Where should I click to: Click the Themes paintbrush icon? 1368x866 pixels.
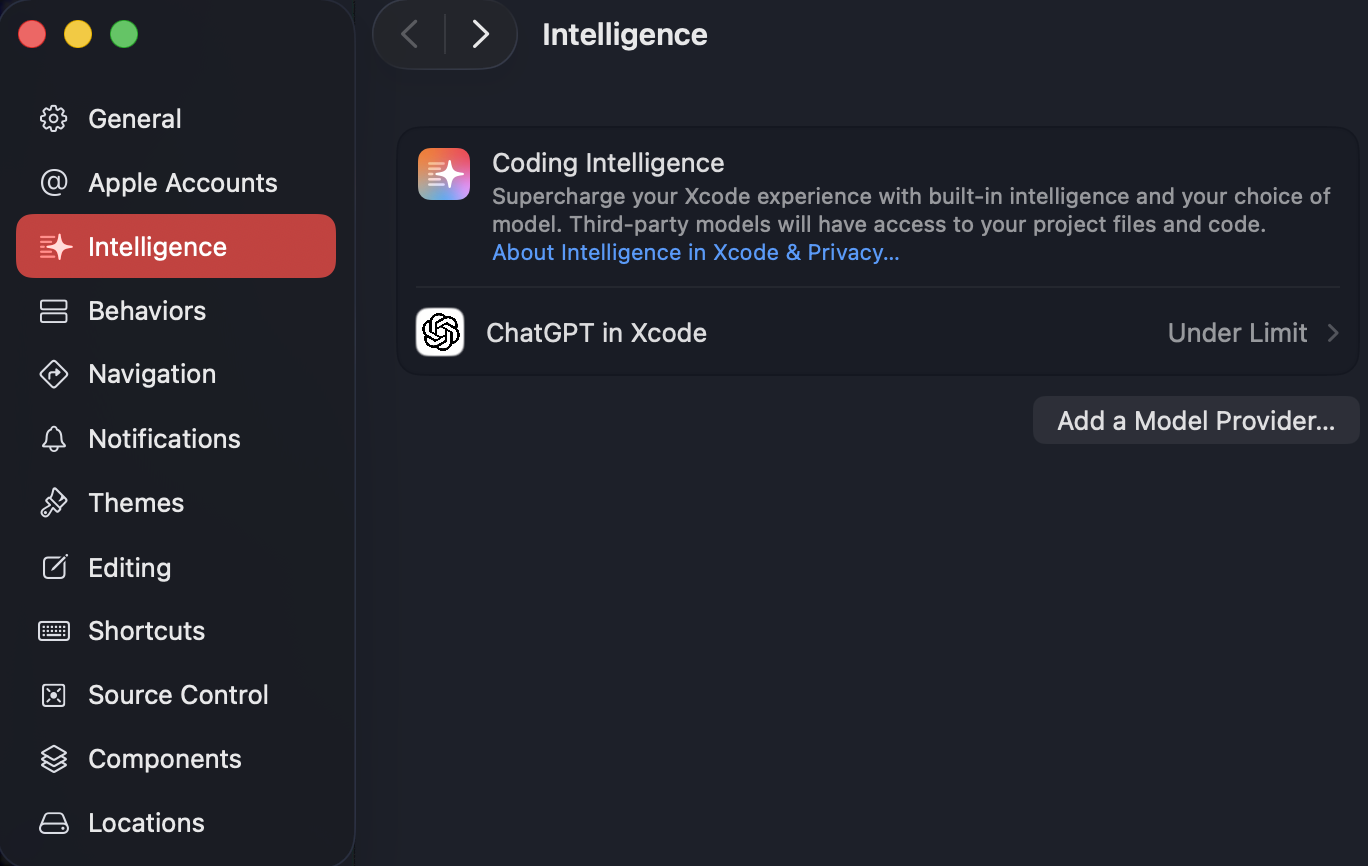(x=53, y=503)
